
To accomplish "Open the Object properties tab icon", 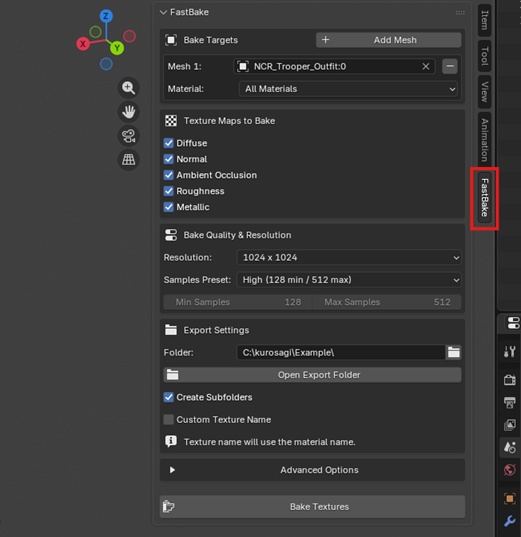I will pyautogui.click(x=509, y=498).
